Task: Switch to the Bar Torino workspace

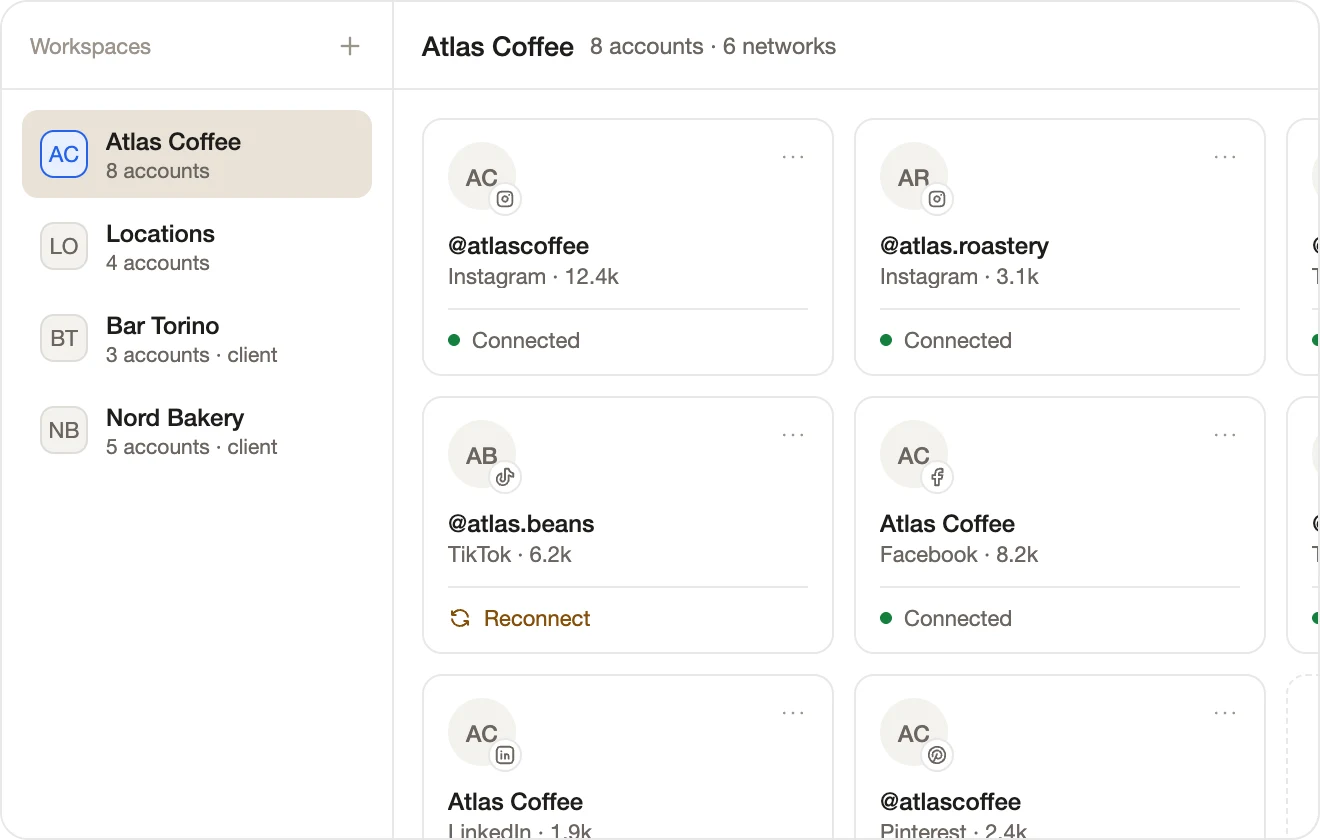Action: (197, 338)
